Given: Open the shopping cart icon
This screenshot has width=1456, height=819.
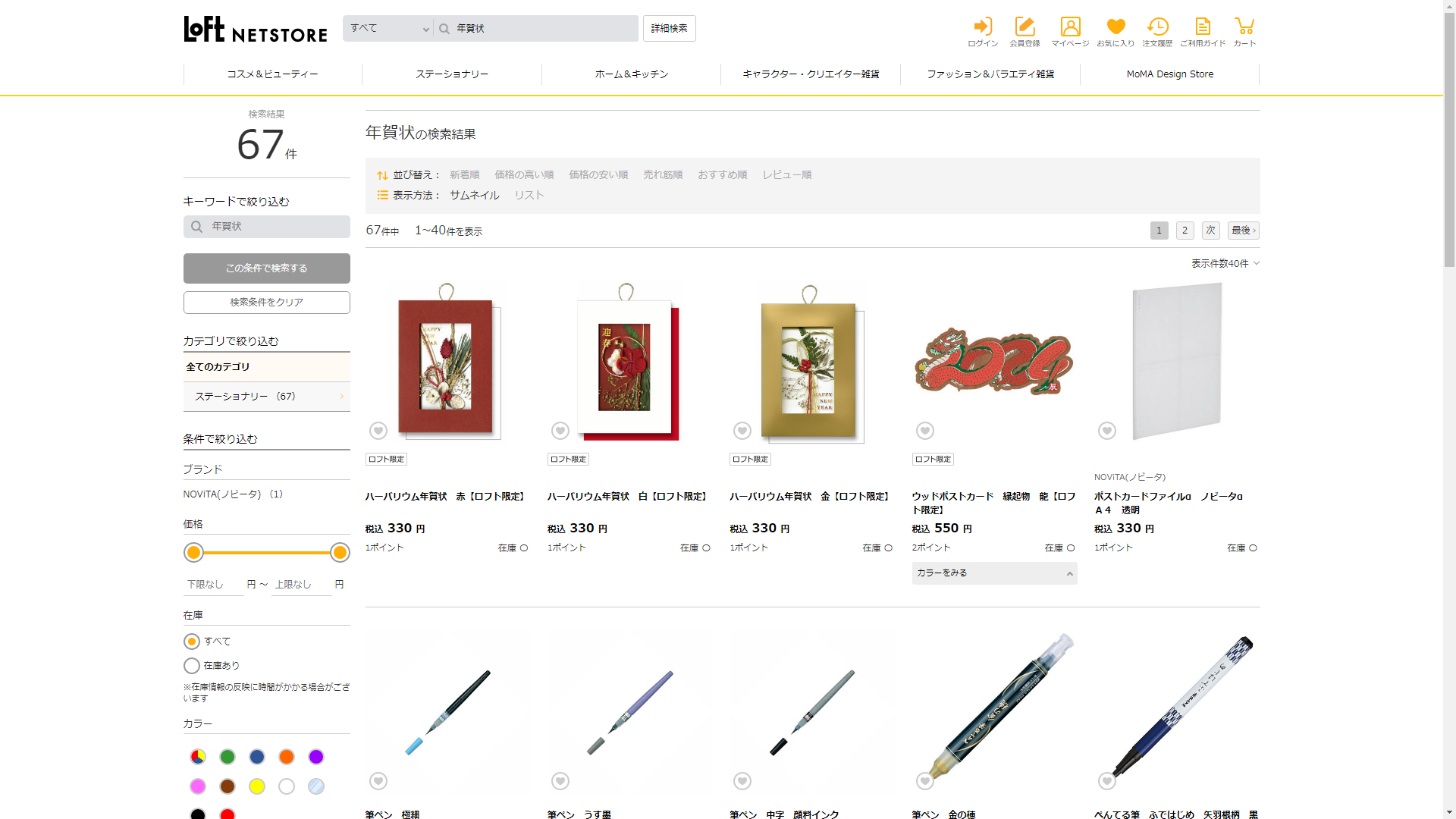Looking at the screenshot, I should [1244, 27].
